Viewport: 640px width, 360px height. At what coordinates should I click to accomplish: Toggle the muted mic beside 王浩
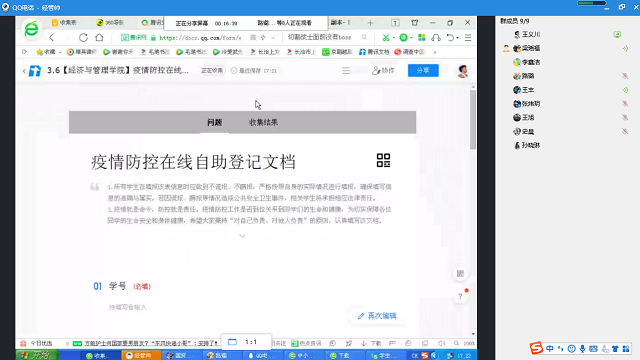(624, 118)
